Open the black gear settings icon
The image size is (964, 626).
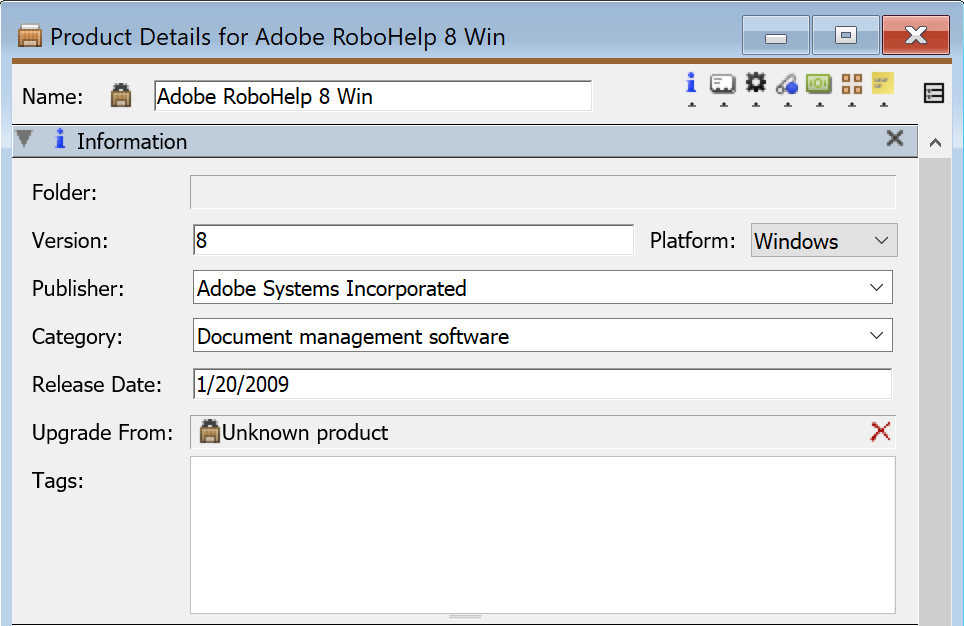(x=756, y=83)
